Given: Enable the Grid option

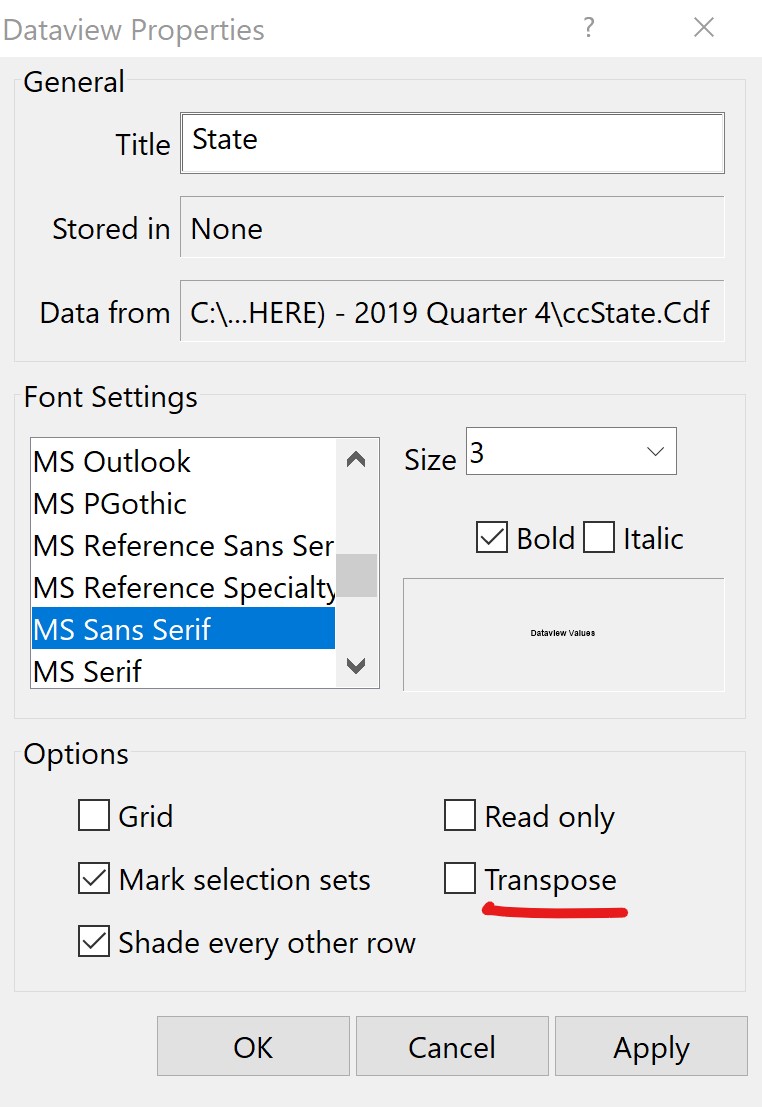Looking at the screenshot, I should [94, 816].
